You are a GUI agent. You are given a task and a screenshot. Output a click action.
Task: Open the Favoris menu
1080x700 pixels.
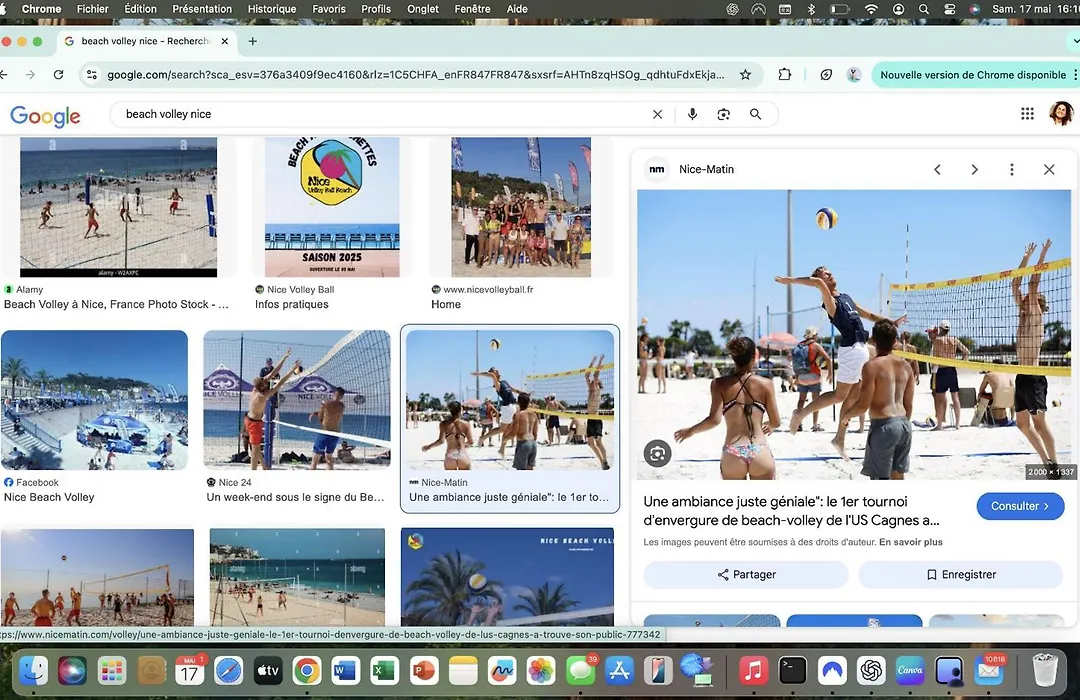329,9
